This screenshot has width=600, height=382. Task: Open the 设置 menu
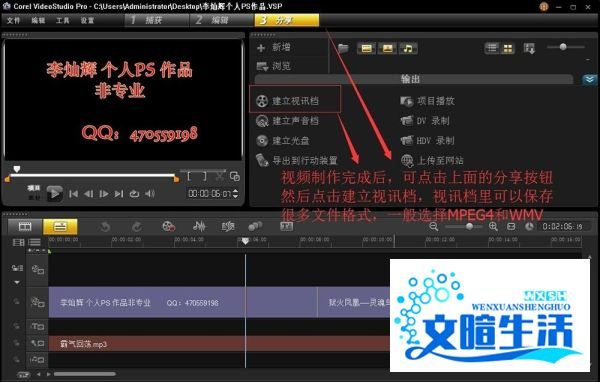click(x=87, y=20)
